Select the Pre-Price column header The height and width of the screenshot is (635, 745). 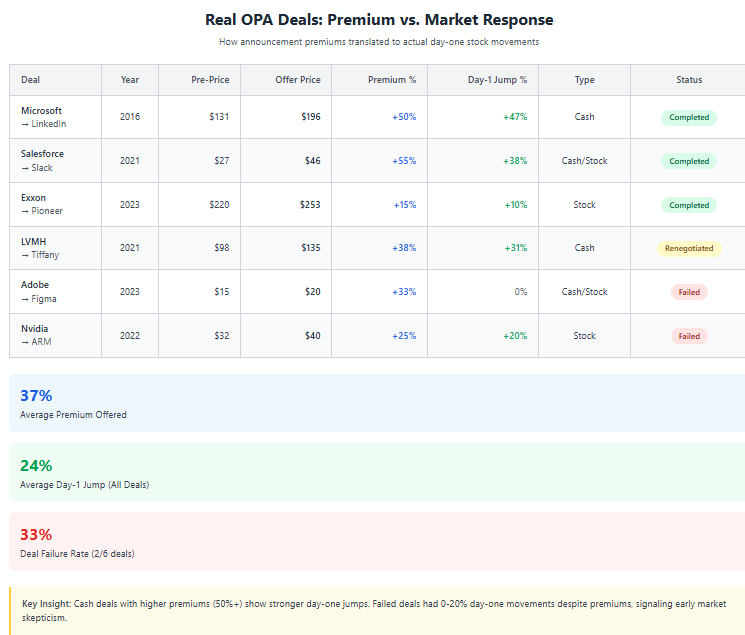(200, 80)
